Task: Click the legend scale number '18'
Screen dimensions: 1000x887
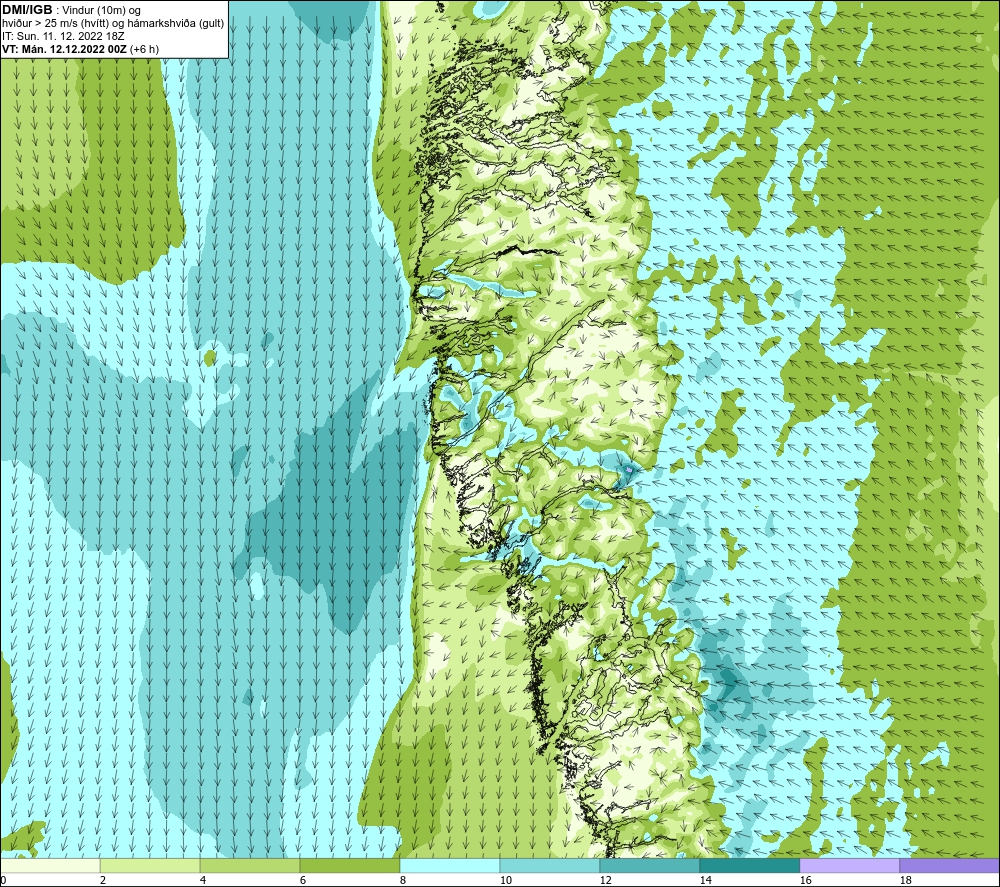Action: click(x=906, y=881)
